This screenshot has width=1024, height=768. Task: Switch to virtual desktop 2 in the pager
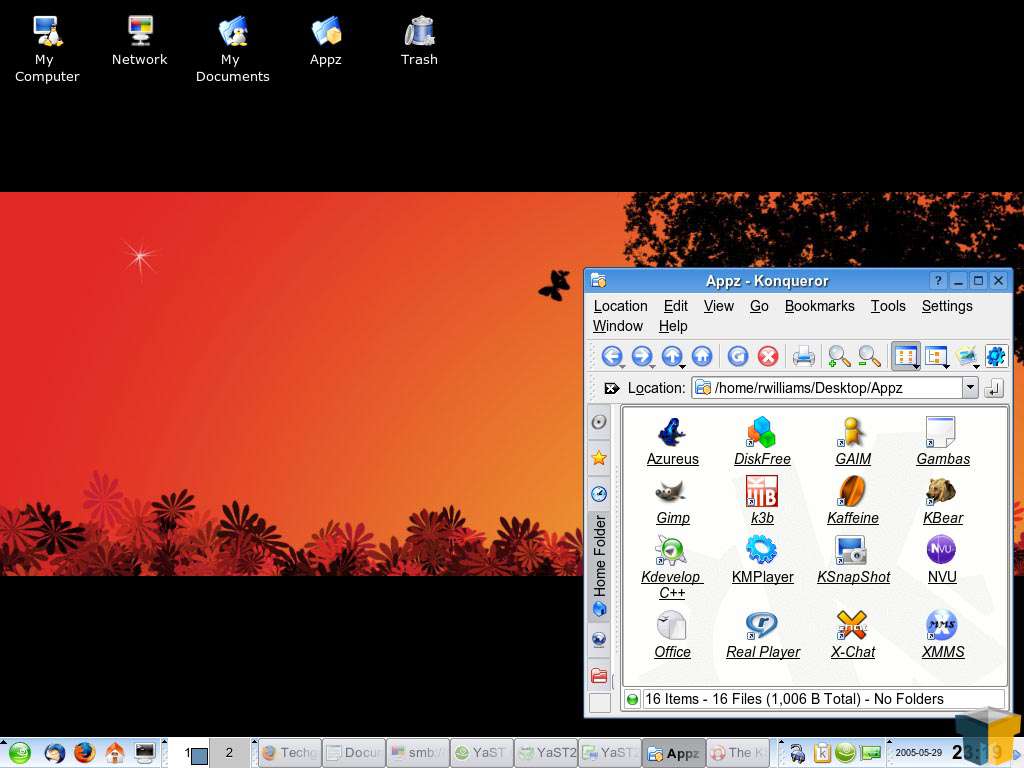point(229,753)
